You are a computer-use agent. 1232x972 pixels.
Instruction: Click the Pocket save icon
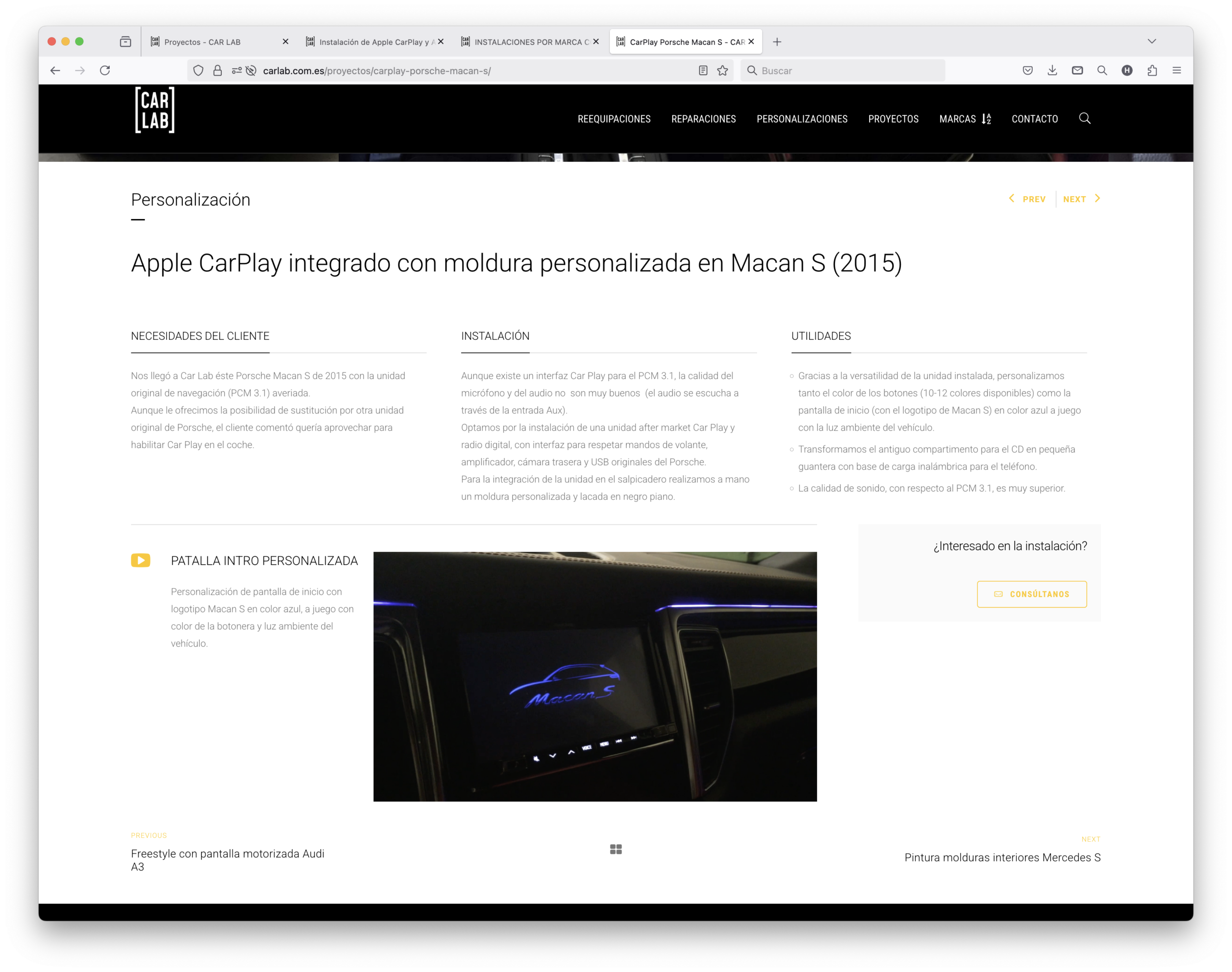click(1027, 71)
